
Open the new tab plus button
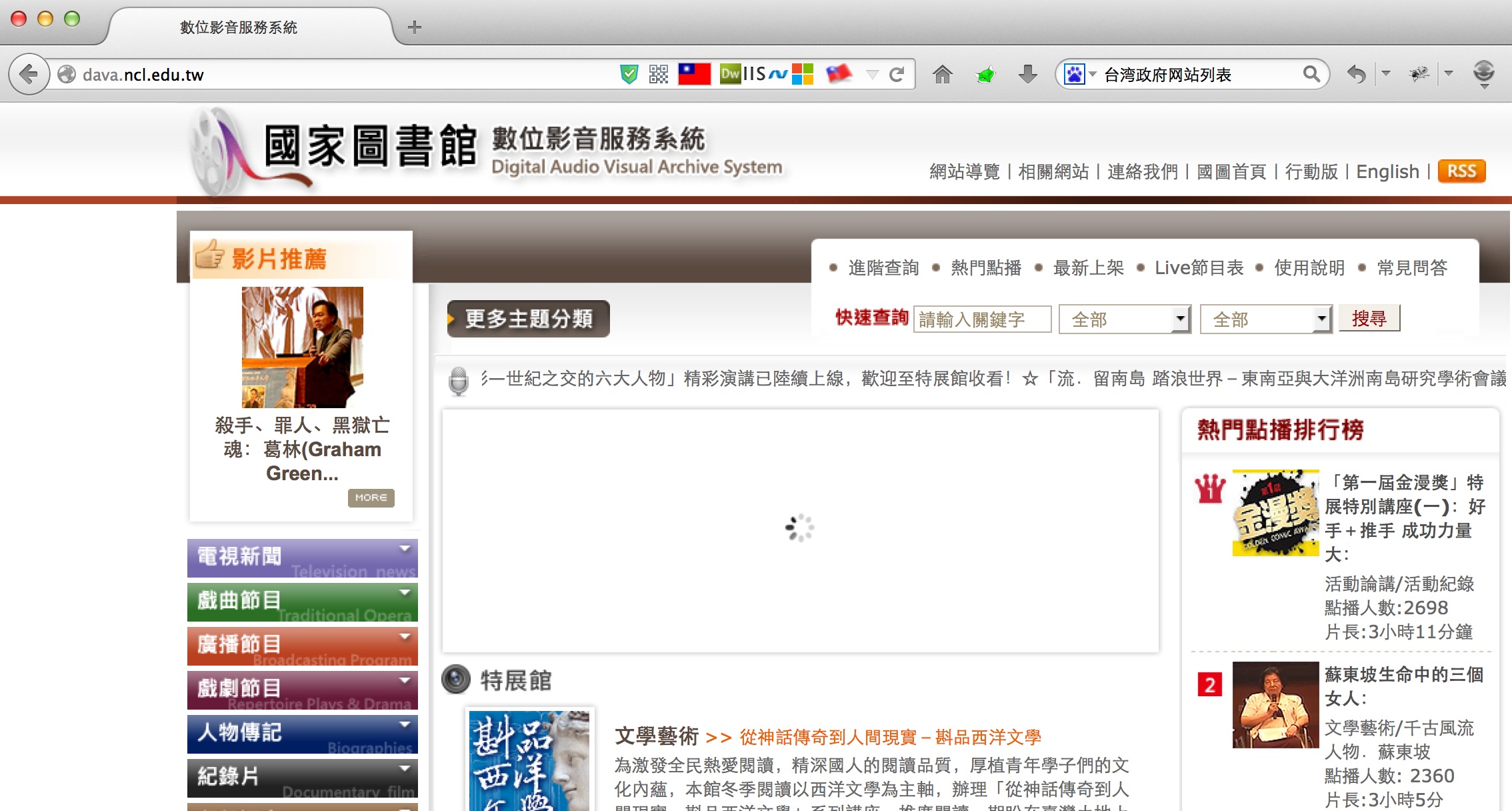point(415,27)
